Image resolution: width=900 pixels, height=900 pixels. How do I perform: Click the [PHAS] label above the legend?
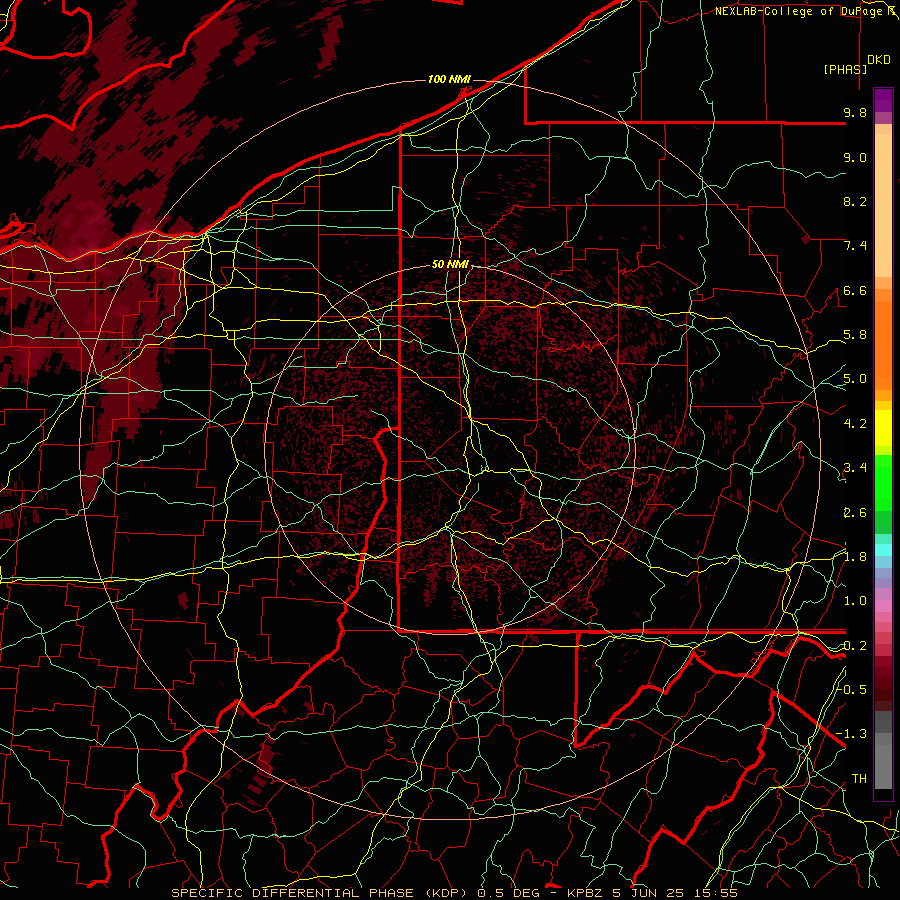[x=845, y=70]
